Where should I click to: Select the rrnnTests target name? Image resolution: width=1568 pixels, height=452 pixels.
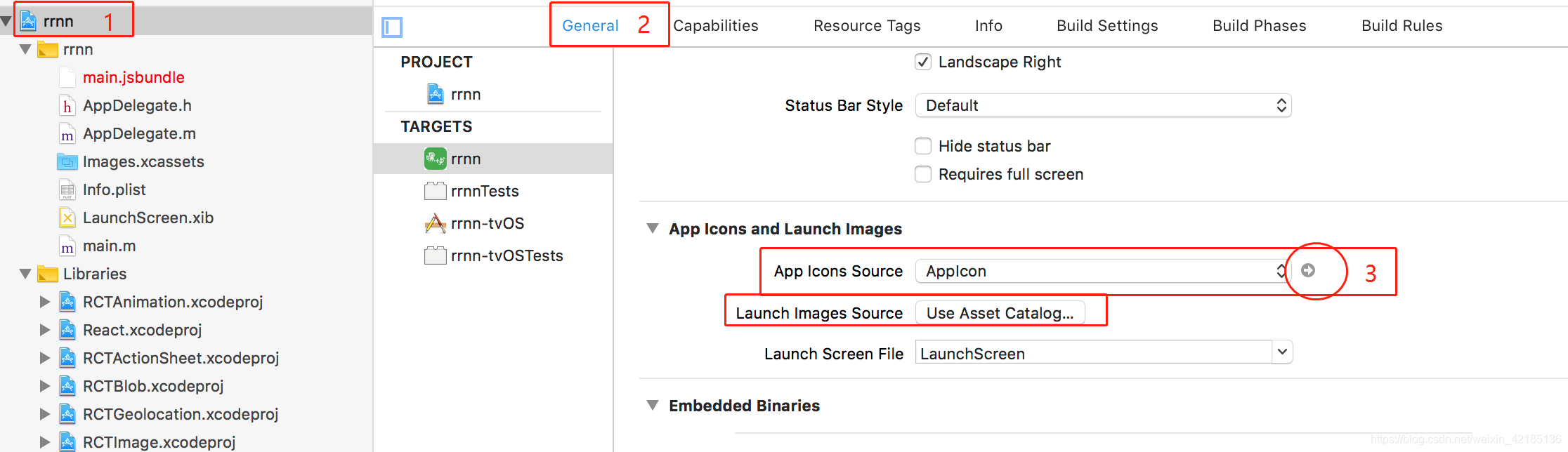(x=485, y=191)
